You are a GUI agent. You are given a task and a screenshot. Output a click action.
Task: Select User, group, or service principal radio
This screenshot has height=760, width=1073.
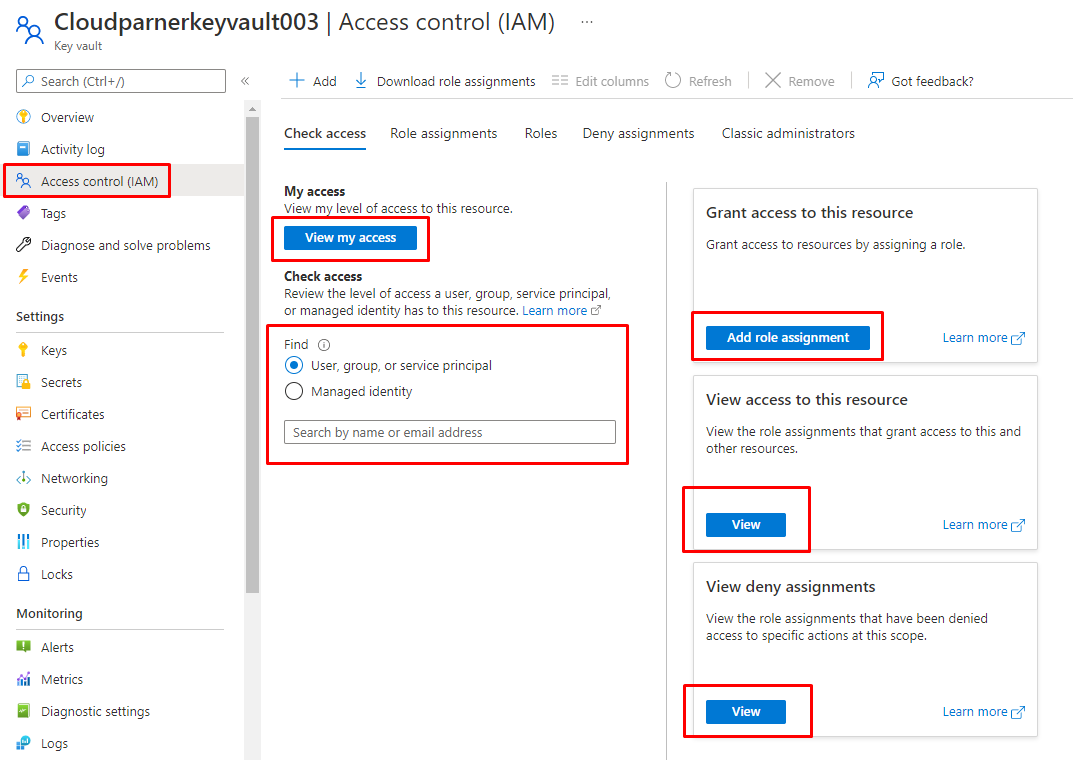tap(294, 366)
